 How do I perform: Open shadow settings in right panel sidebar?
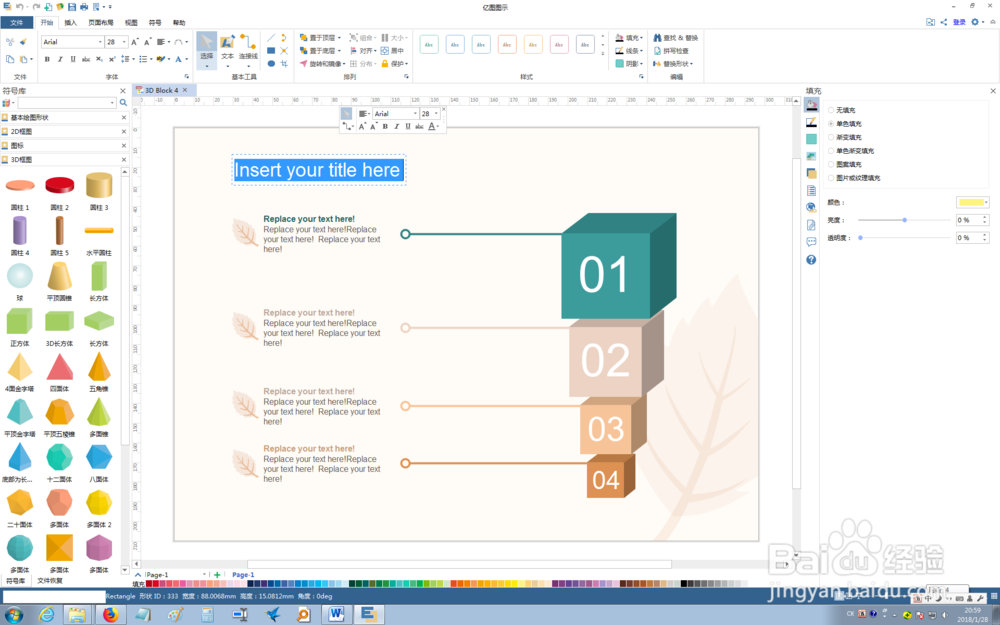coord(811,139)
